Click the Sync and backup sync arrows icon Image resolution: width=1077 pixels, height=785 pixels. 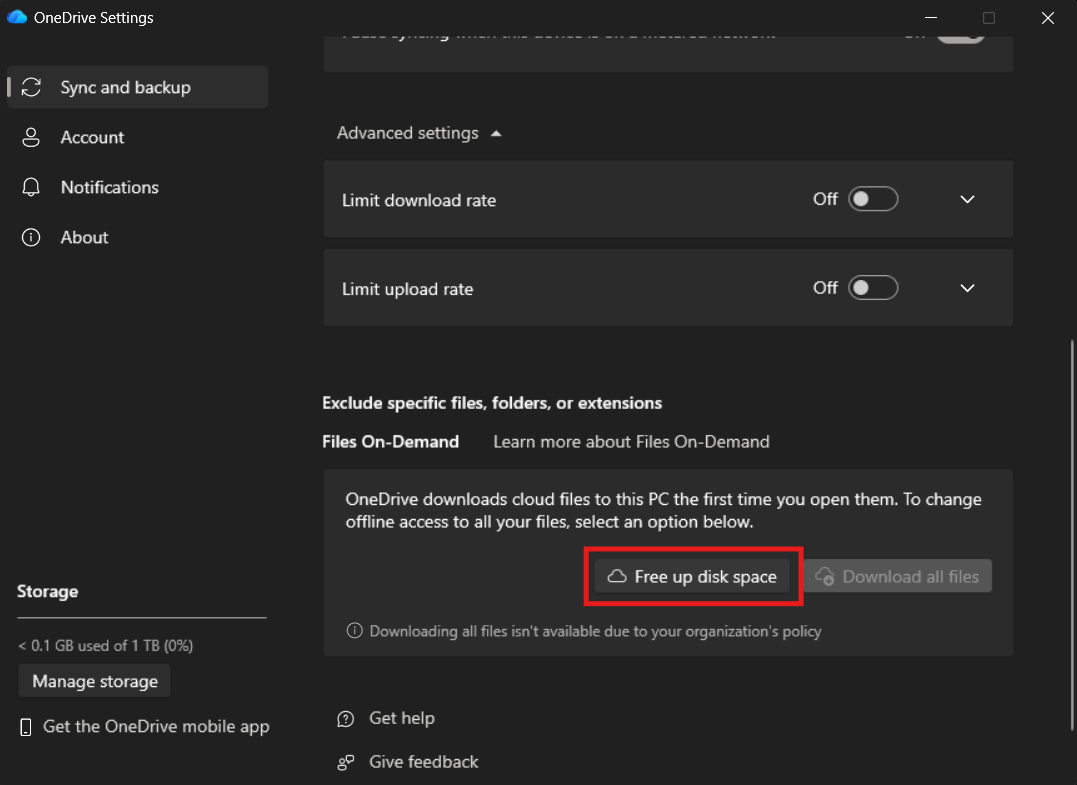pyautogui.click(x=31, y=87)
